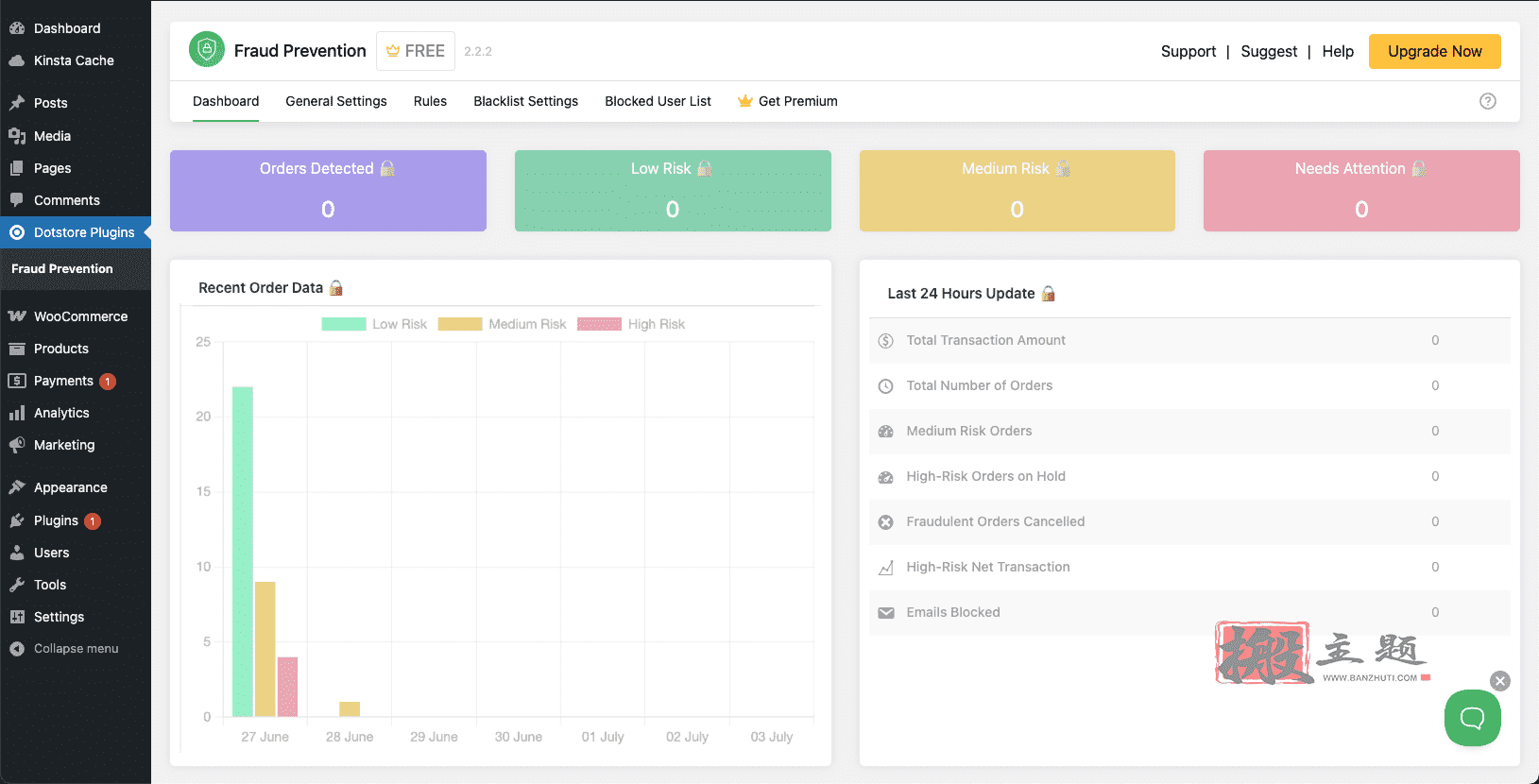Click the Fraud Prevention shield logo
This screenshot has height=784, width=1539.
point(207,50)
